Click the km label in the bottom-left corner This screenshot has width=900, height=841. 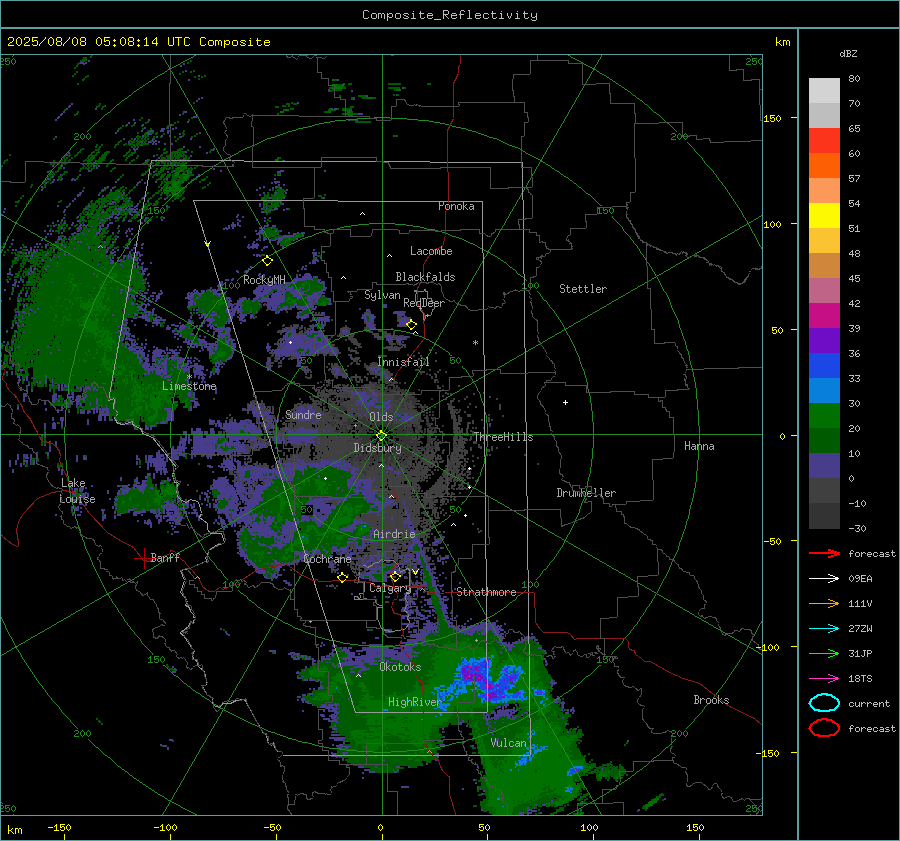point(15,830)
